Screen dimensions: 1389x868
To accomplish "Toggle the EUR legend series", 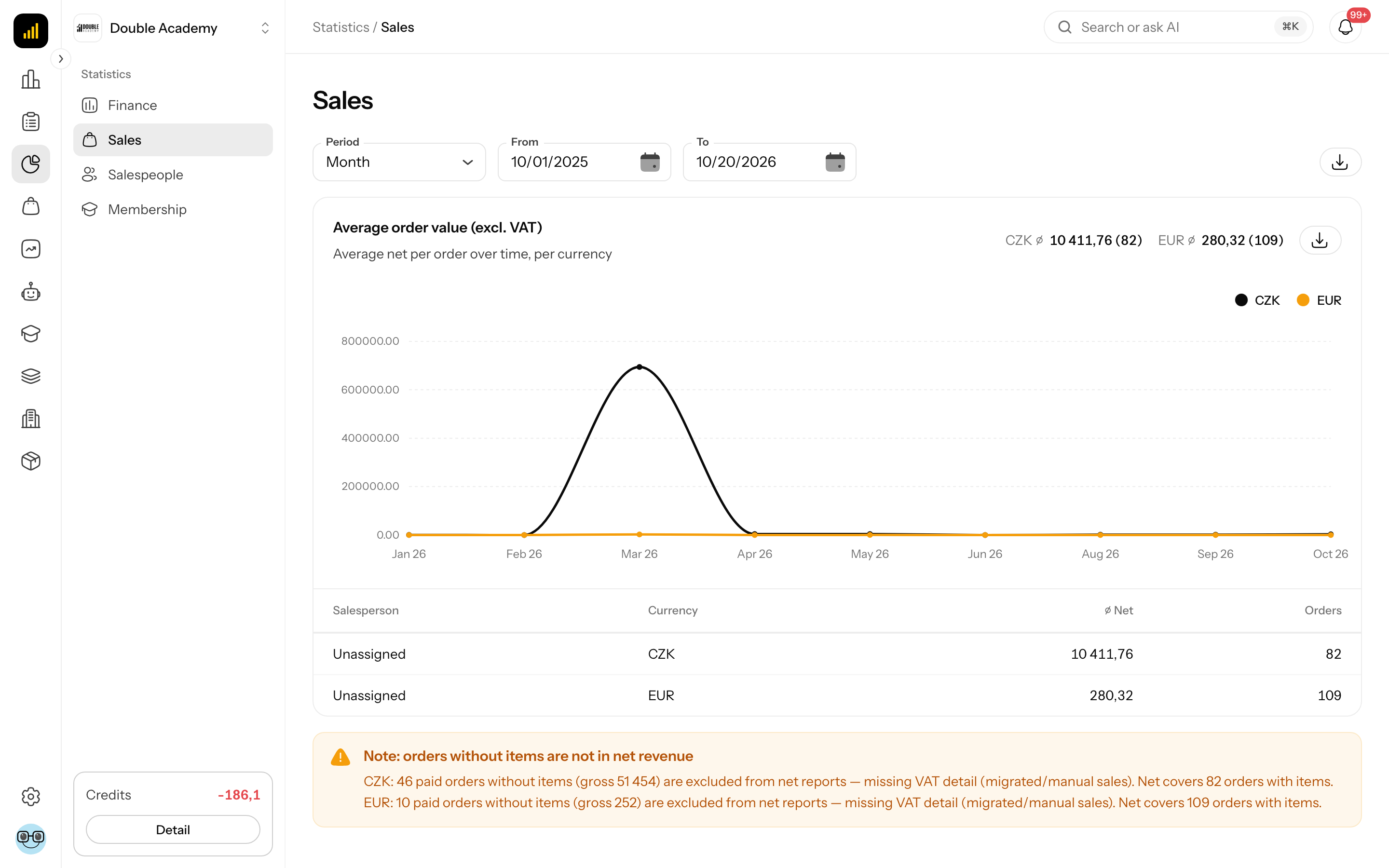I will click(1319, 300).
